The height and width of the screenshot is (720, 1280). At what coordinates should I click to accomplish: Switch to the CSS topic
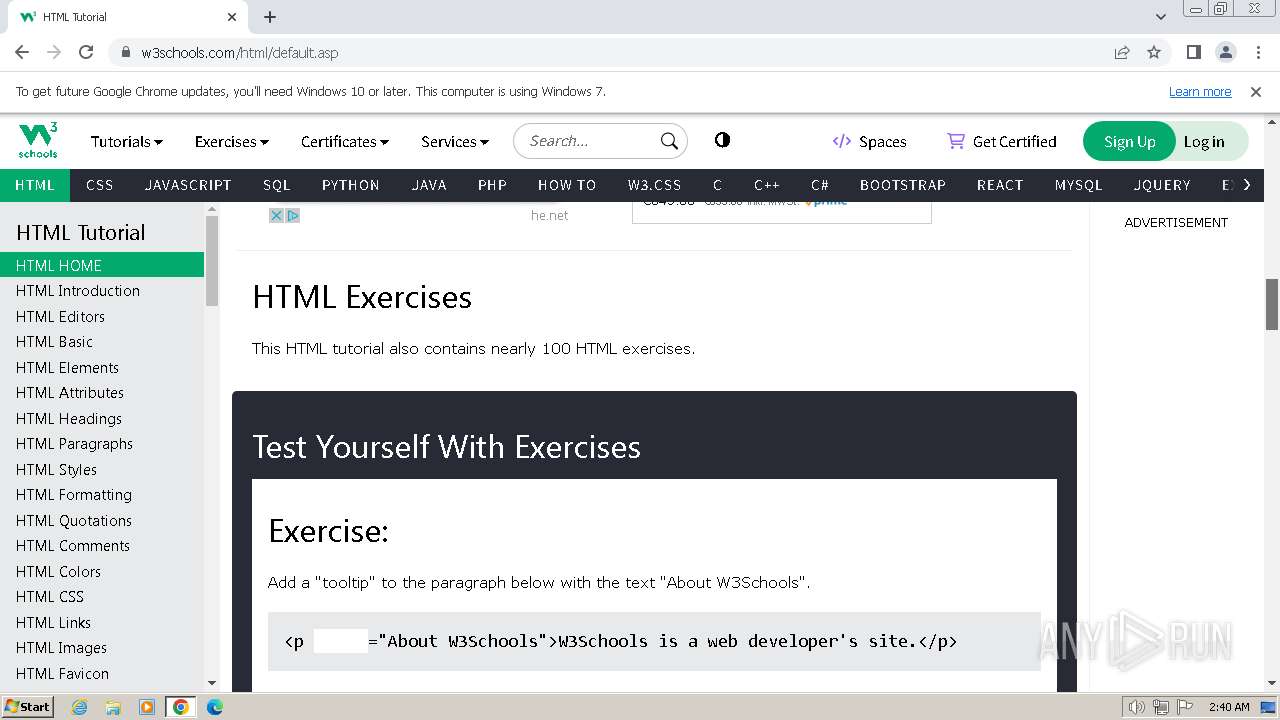pos(100,185)
